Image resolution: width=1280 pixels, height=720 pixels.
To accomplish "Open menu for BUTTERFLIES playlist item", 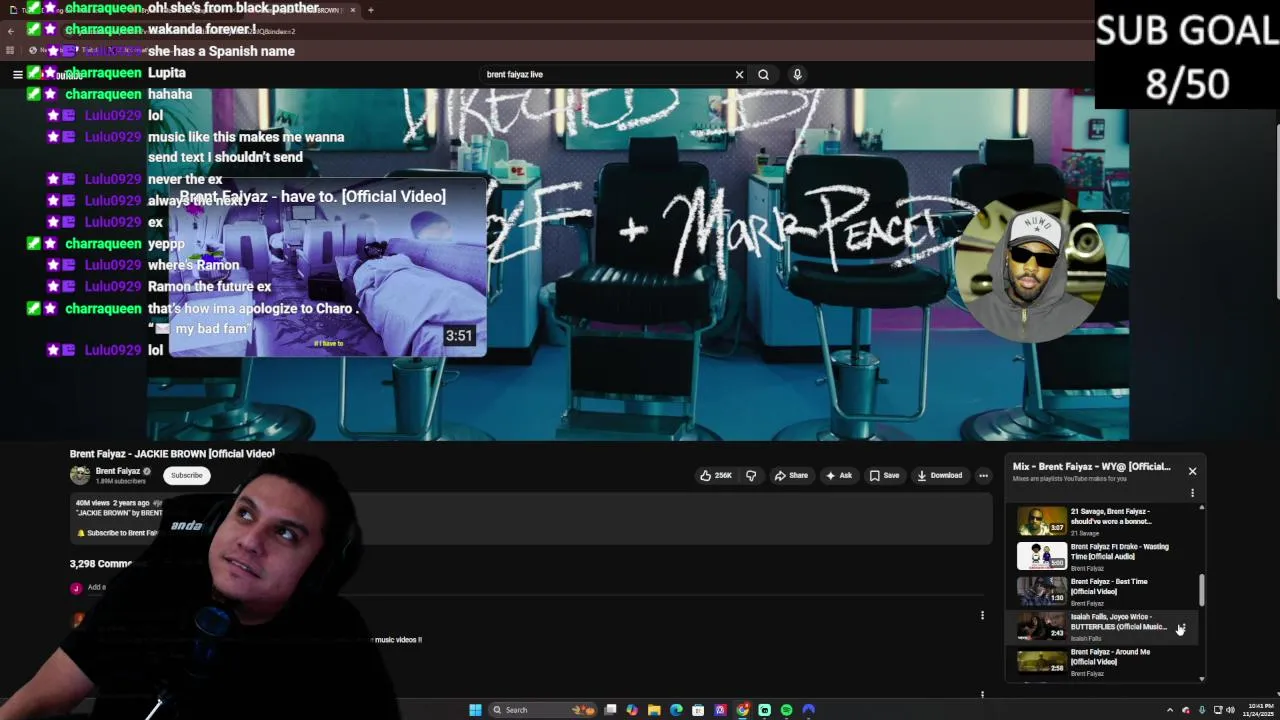I will coord(1181,627).
